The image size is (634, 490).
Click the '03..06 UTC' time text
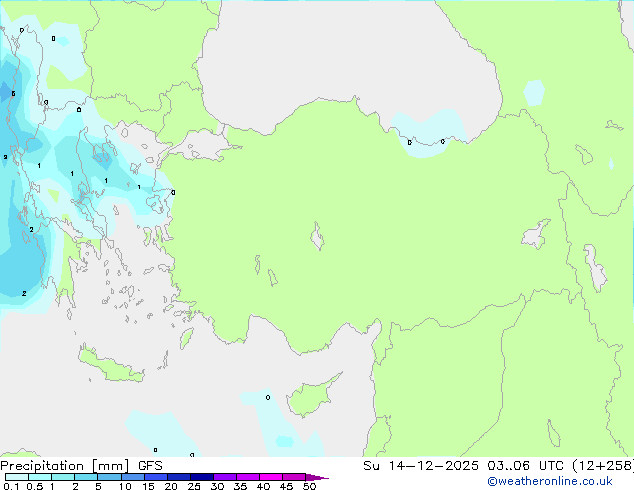pyautogui.click(x=525, y=466)
